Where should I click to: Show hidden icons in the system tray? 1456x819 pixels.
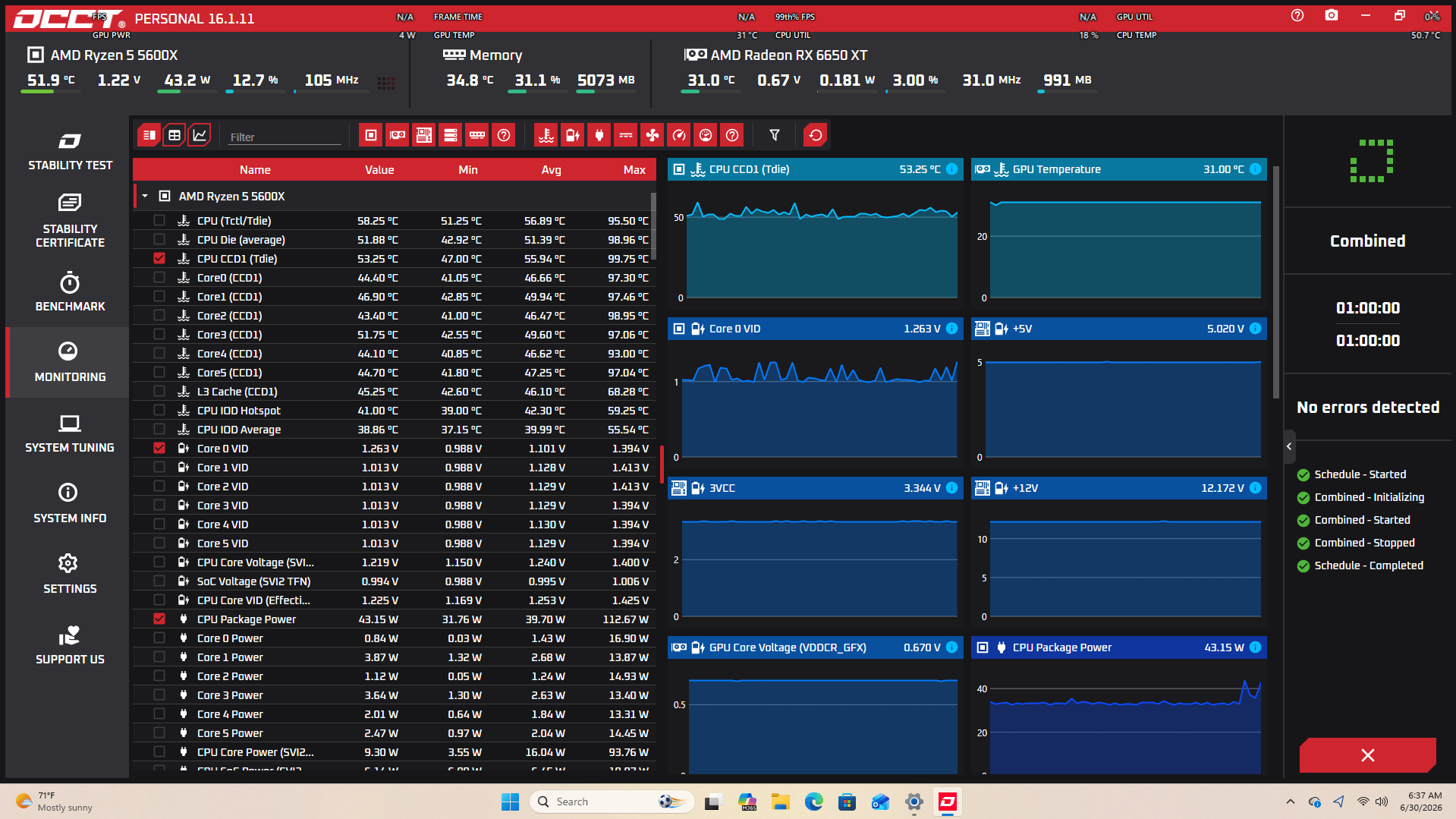click(x=1291, y=802)
